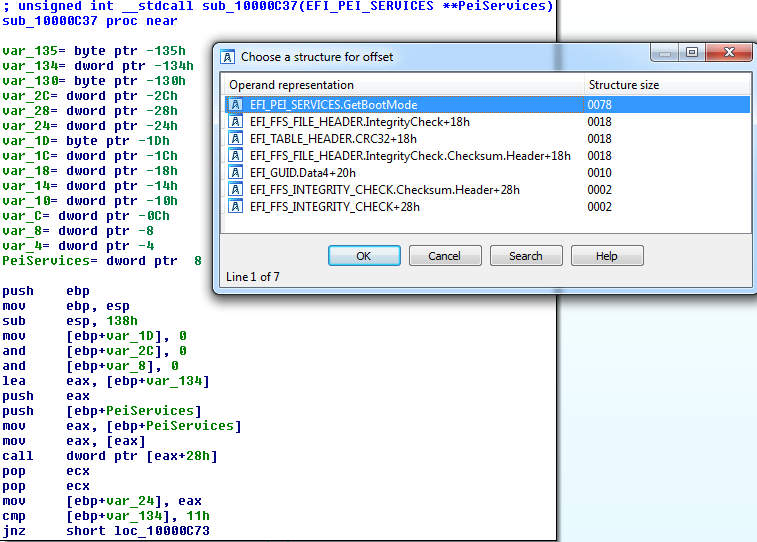The width and height of the screenshot is (757, 542).
Task: Select EFI_TABLE_HEADER.CRC32+18h entry
Action: tap(487, 139)
